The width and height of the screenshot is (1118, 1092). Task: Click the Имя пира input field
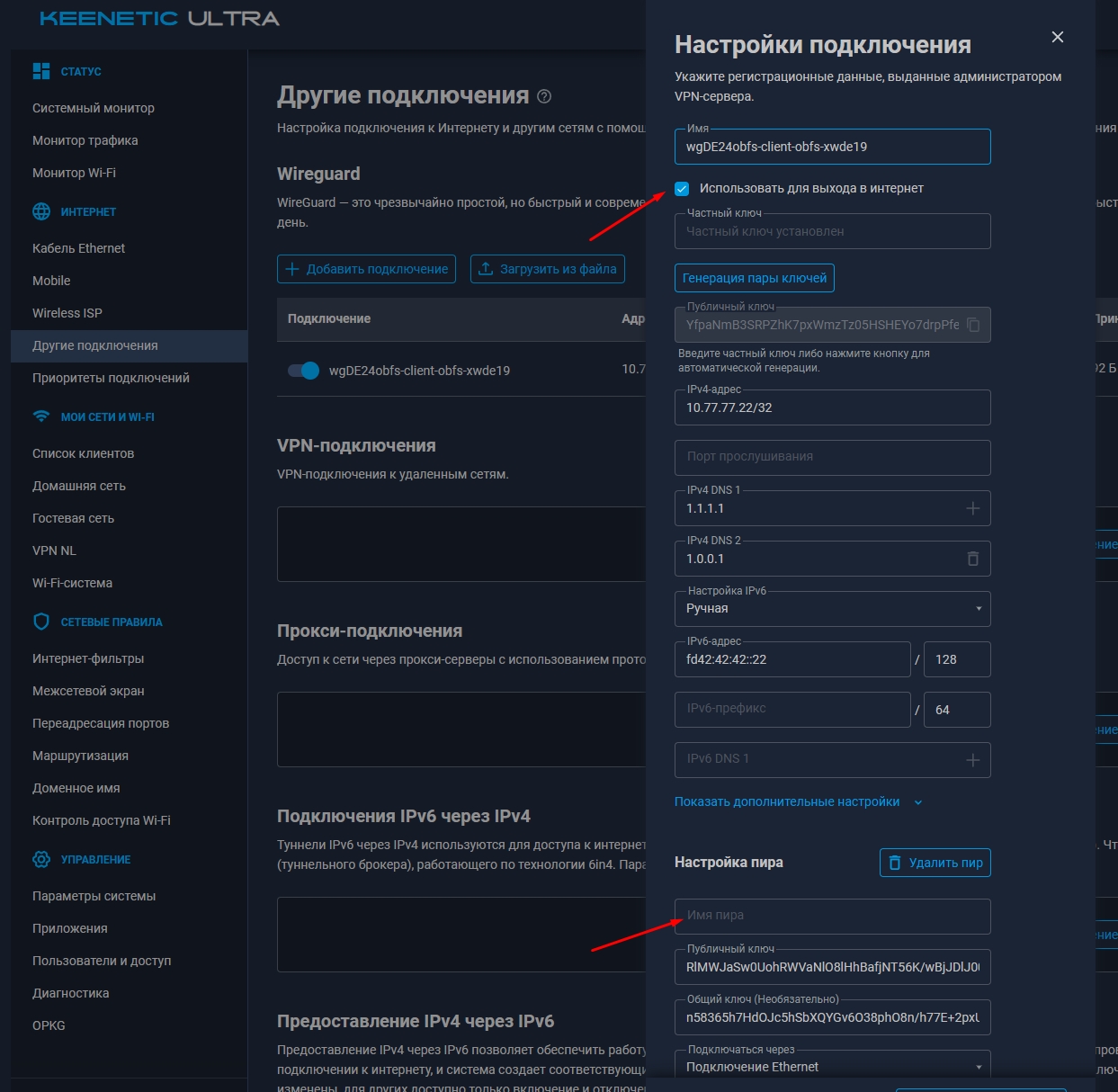tap(832, 916)
